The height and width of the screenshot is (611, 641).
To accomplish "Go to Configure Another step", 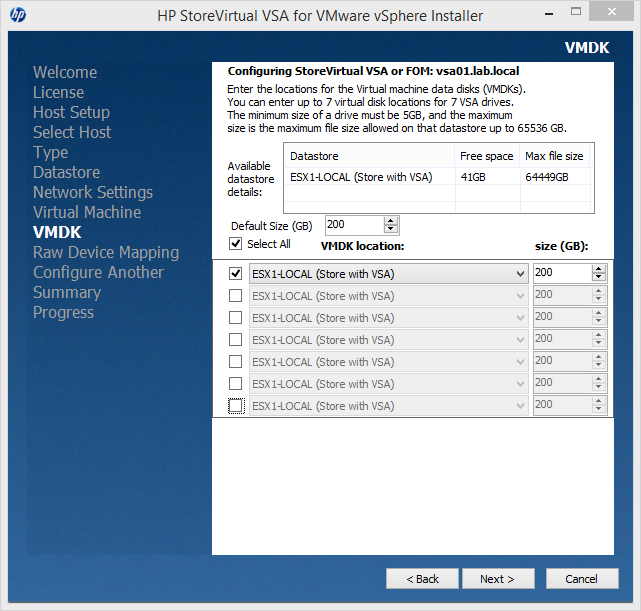I will click(99, 273).
